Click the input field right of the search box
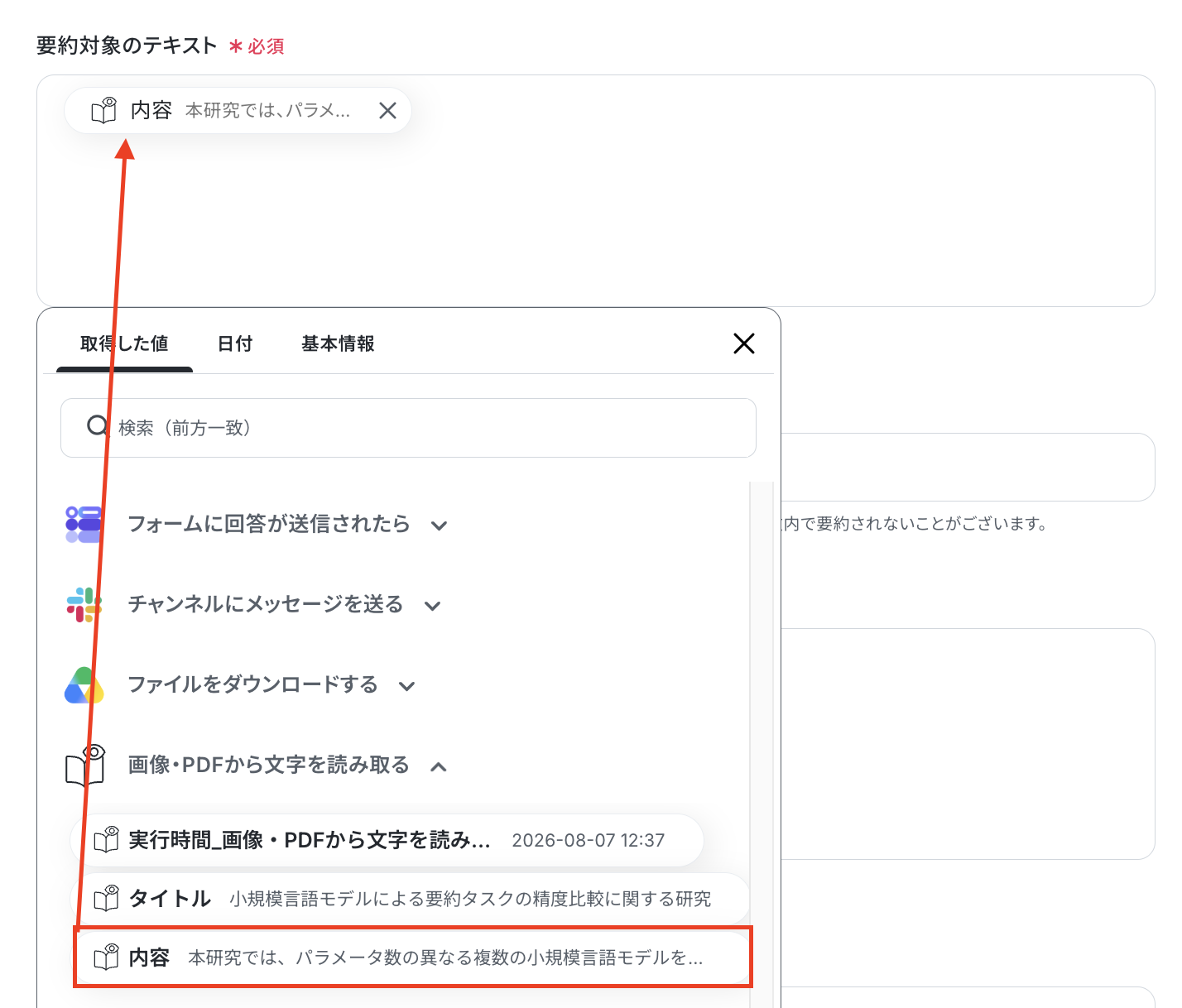 coord(968,467)
